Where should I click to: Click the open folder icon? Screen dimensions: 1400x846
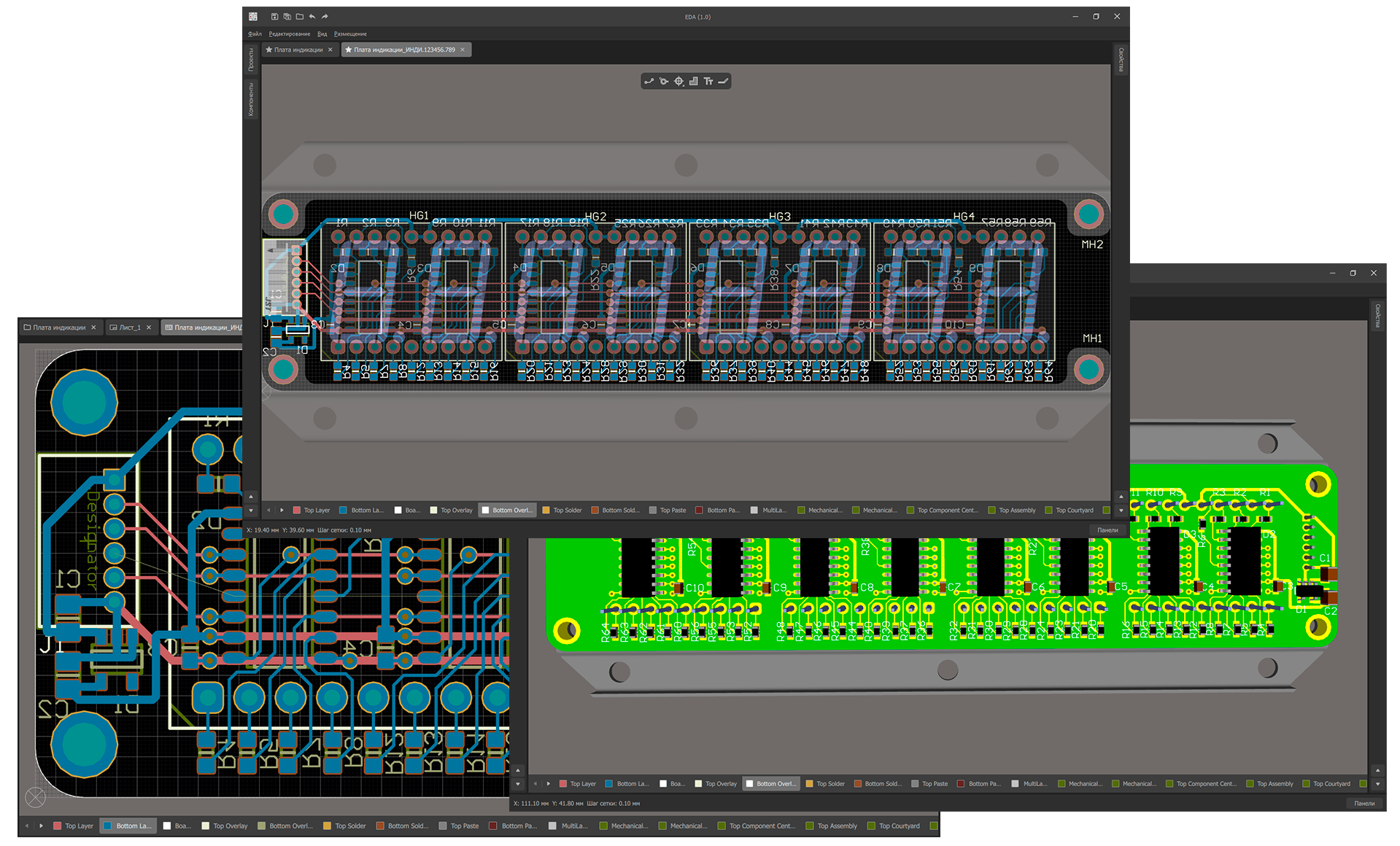tap(299, 16)
